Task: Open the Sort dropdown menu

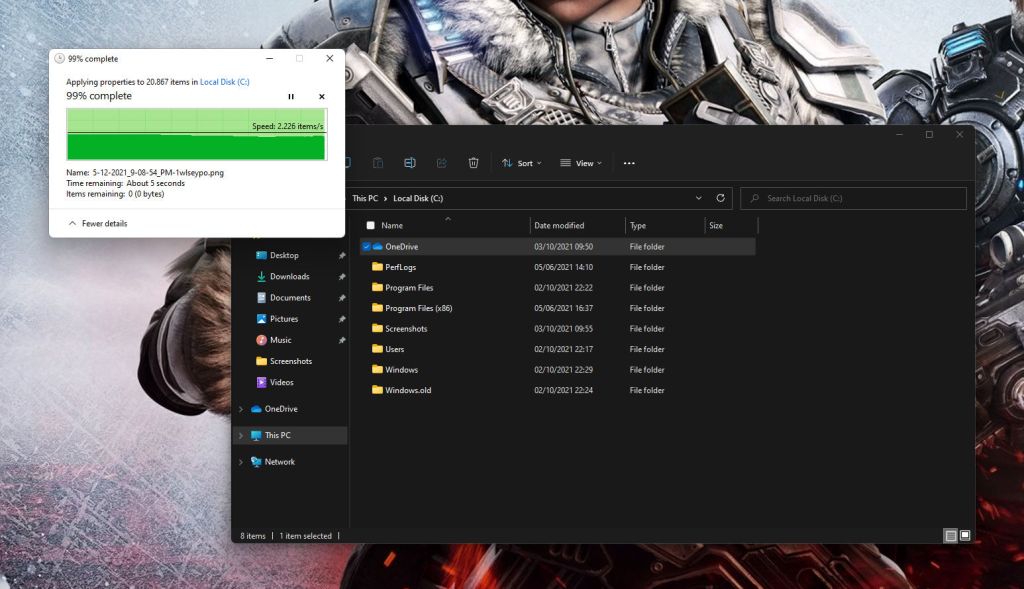Action: click(521, 163)
